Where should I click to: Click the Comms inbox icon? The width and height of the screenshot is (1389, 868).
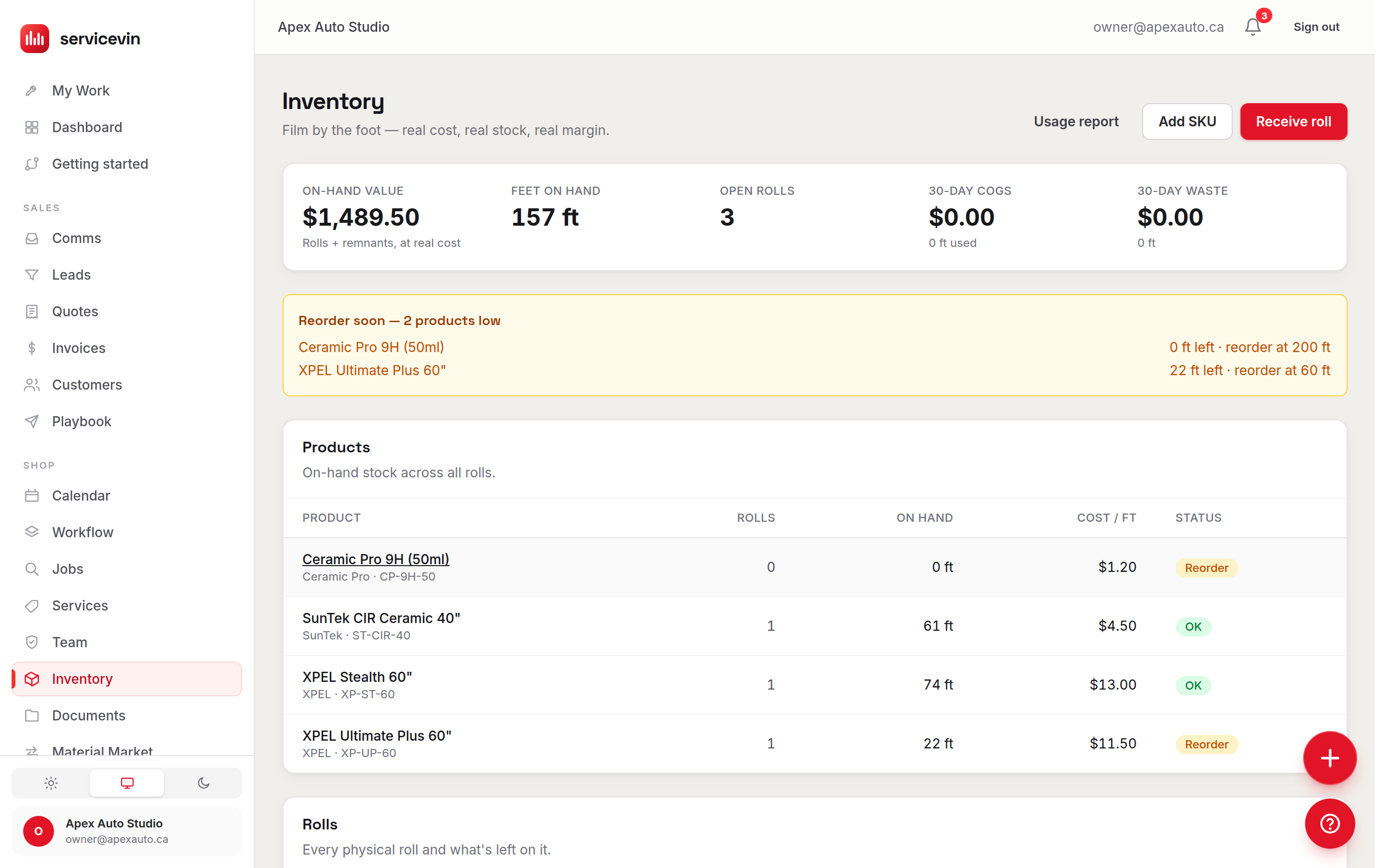[x=31, y=238]
